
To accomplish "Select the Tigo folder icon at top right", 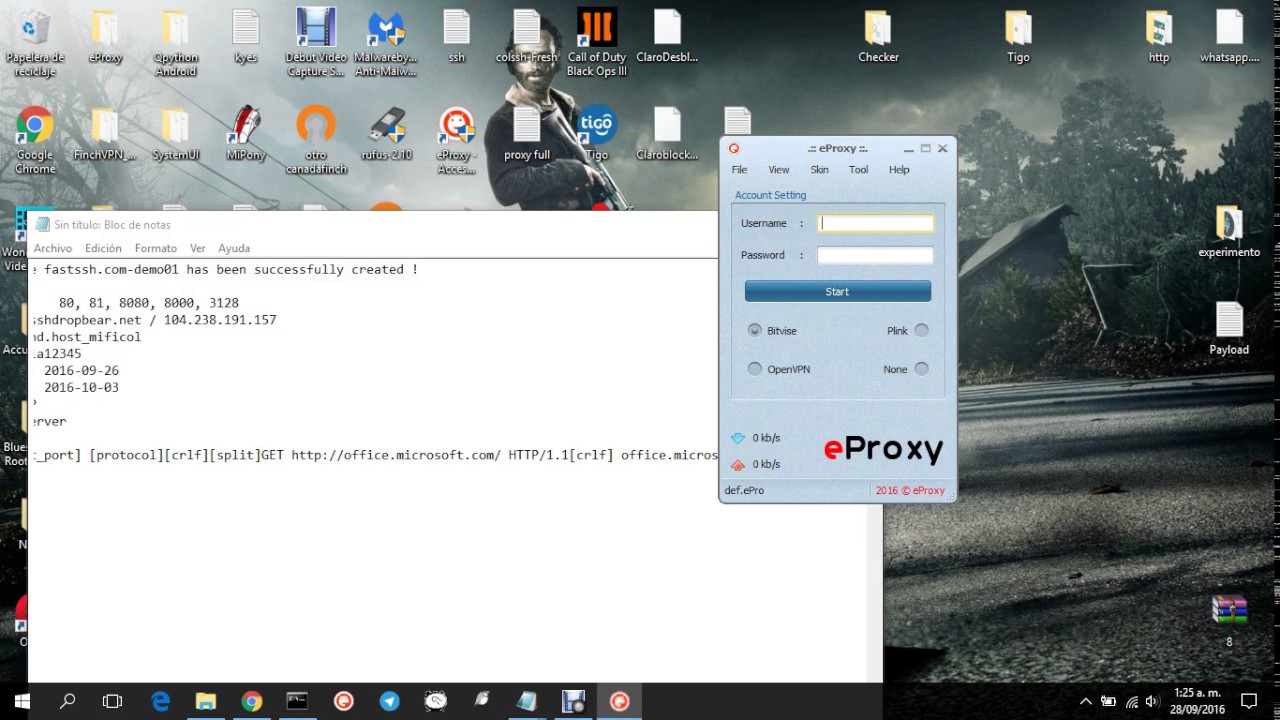I will [1018, 38].
